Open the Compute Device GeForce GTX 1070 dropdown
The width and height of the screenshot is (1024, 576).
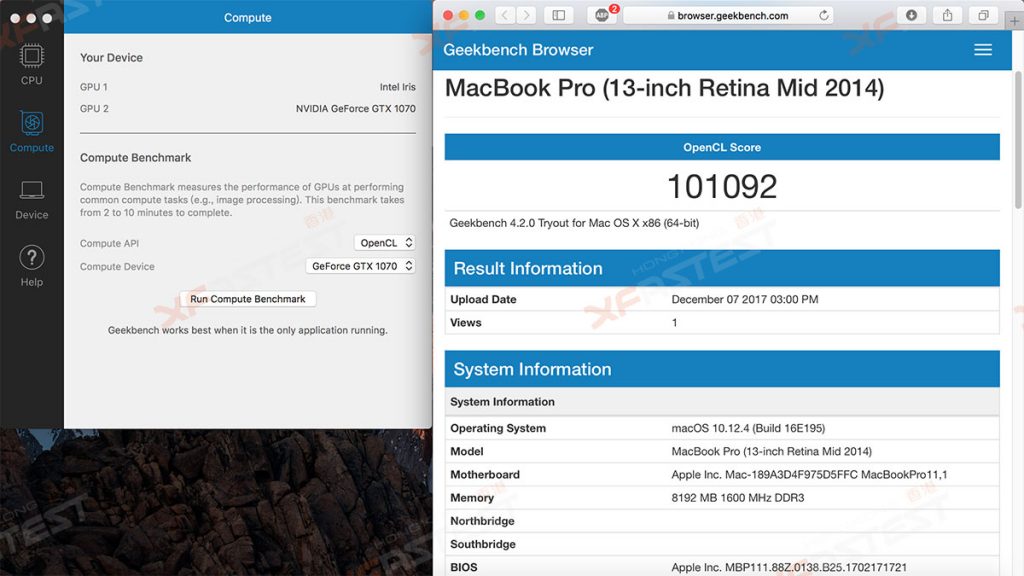(360, 266)
